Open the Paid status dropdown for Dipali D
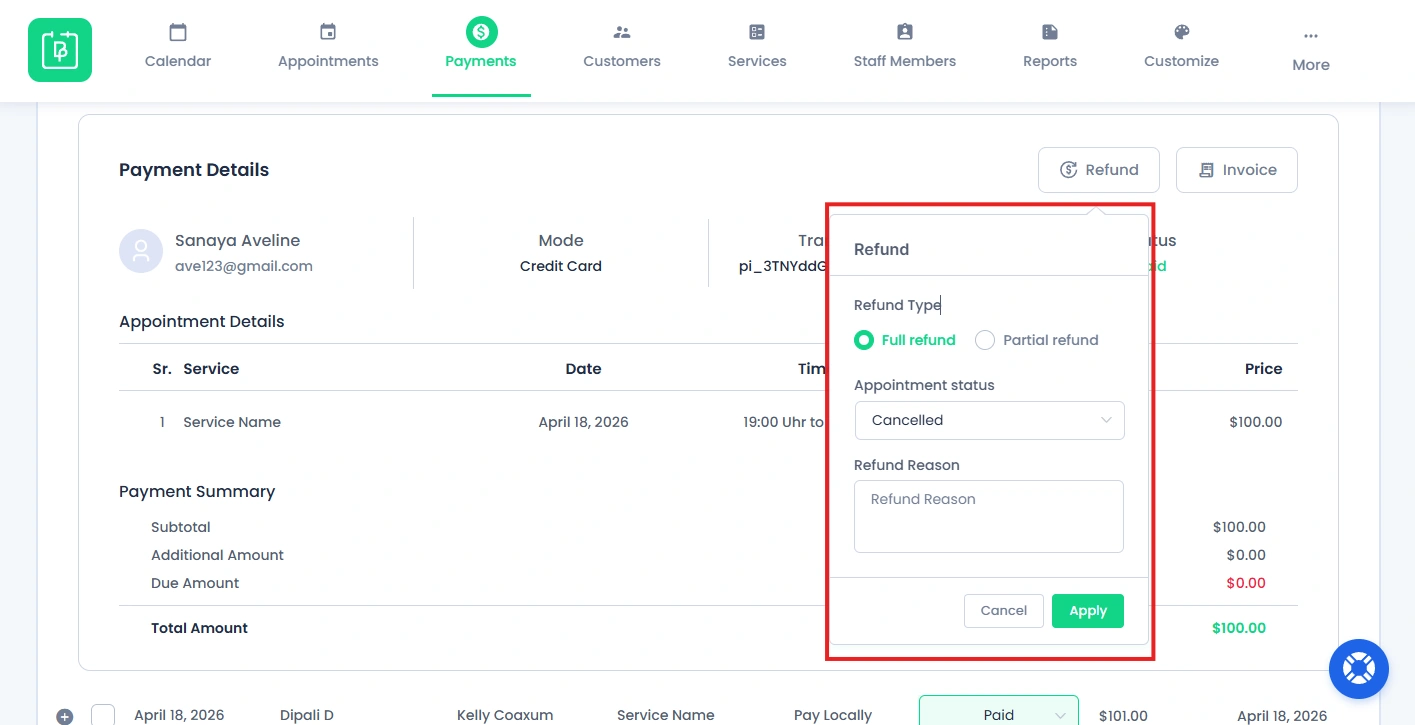1415x725 pixels. click(x=999, y=713)
